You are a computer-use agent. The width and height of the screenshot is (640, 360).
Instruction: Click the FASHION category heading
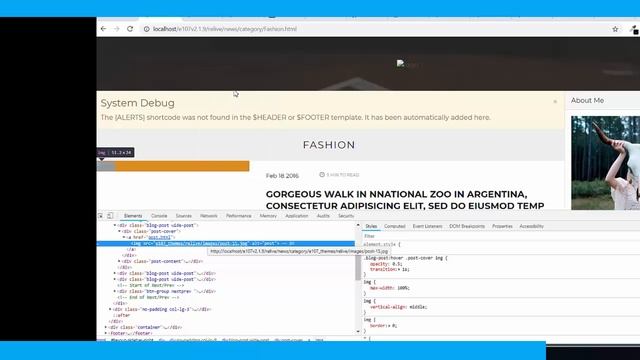[329, 145]
